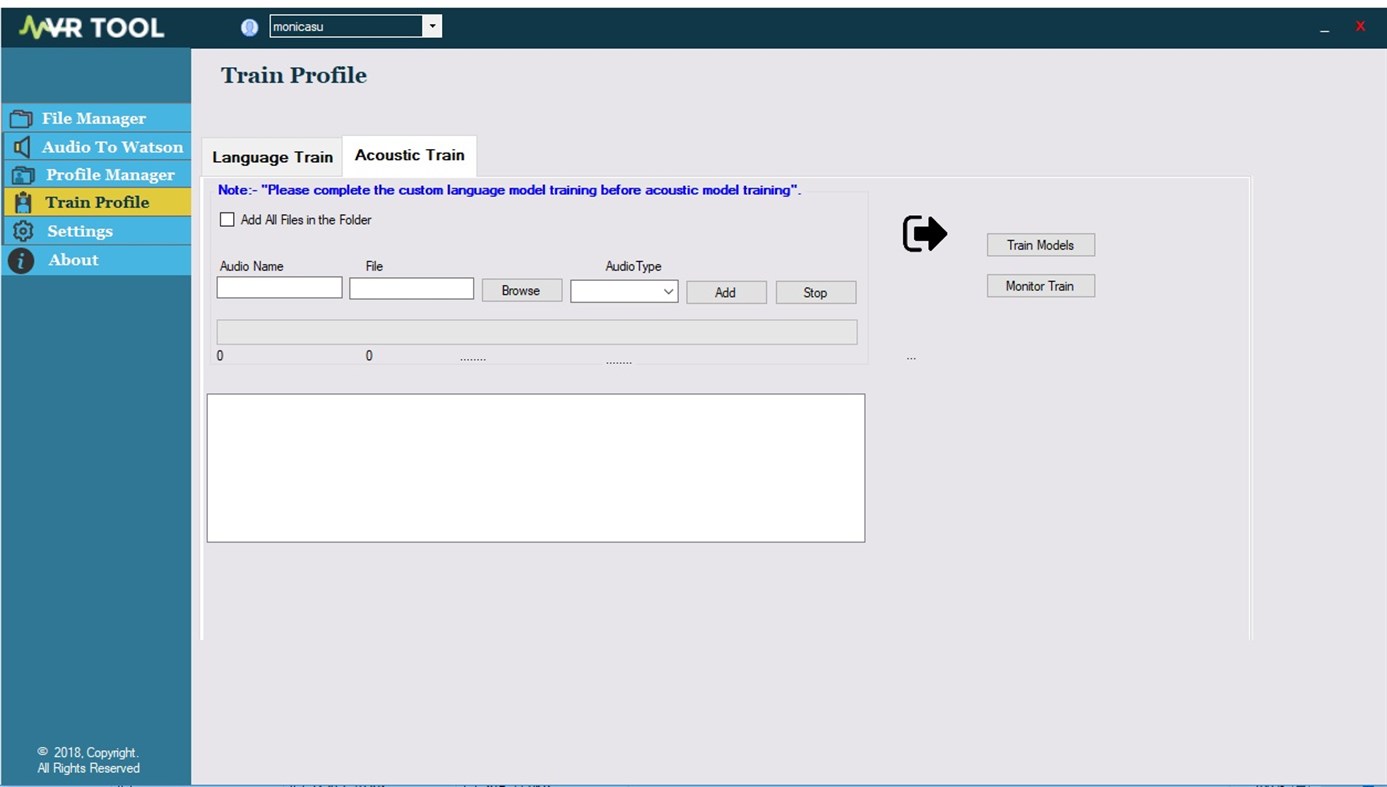Click inside the Audio Name field
Viewport: 1387px width, 787px height.
(x=279, y=287)
